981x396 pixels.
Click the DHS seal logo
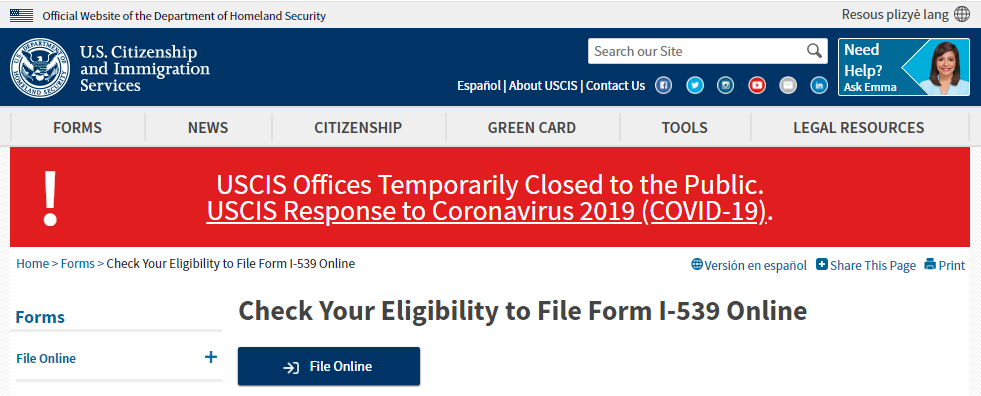coord(39,67)
